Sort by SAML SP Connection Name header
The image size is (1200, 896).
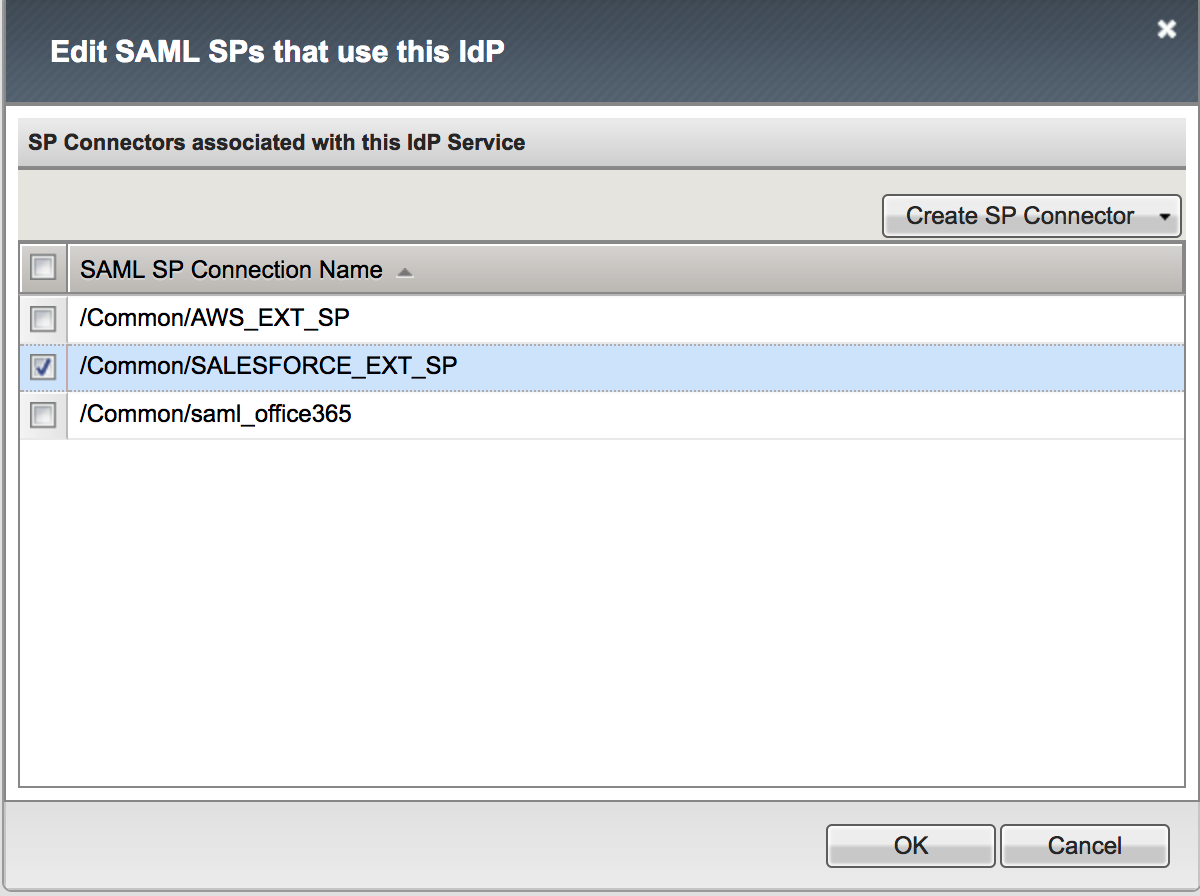(x=231, y=270)
